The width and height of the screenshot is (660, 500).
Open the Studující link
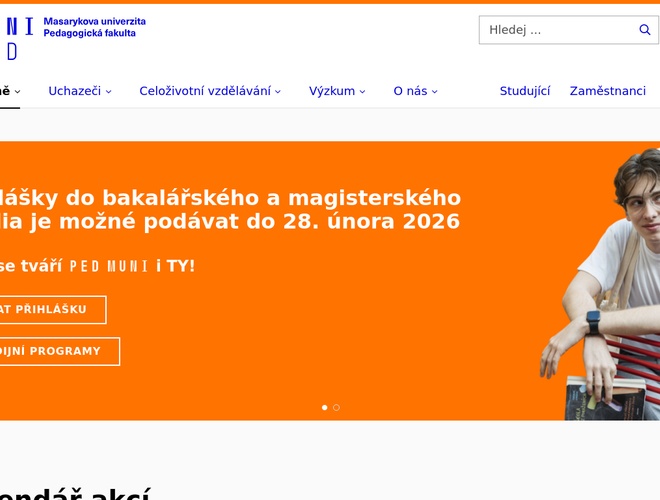tap(524, 91)
